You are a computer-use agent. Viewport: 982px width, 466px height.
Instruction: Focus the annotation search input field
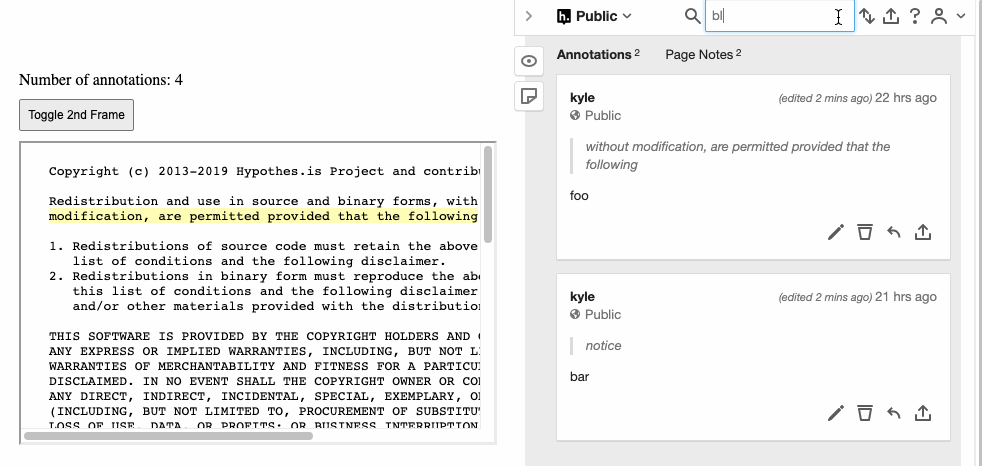pos(779,16)
